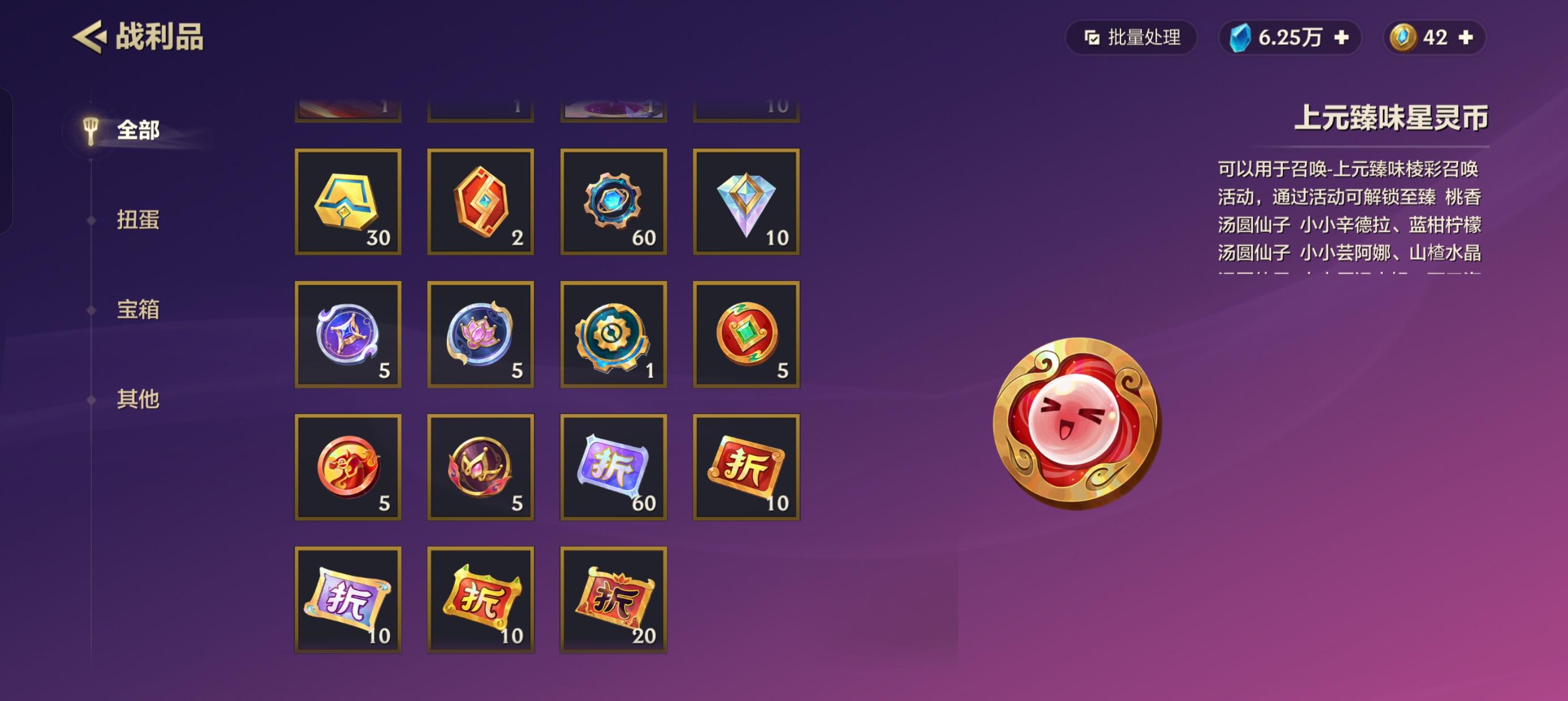Switch to the 宝箱 category
The height and width of the screenshot is (701, 1568).
137,309
